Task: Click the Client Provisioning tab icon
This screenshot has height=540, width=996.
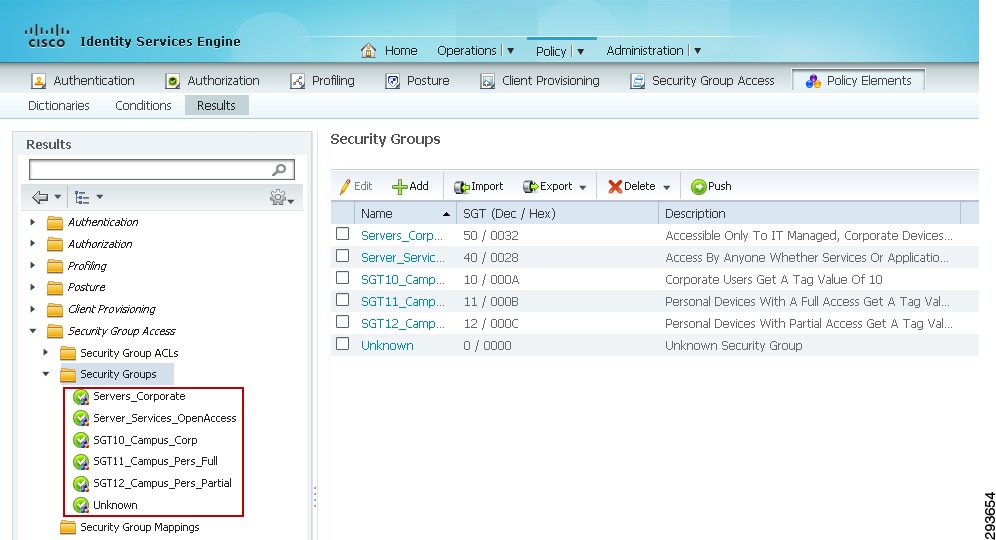Action: point(487,81)
